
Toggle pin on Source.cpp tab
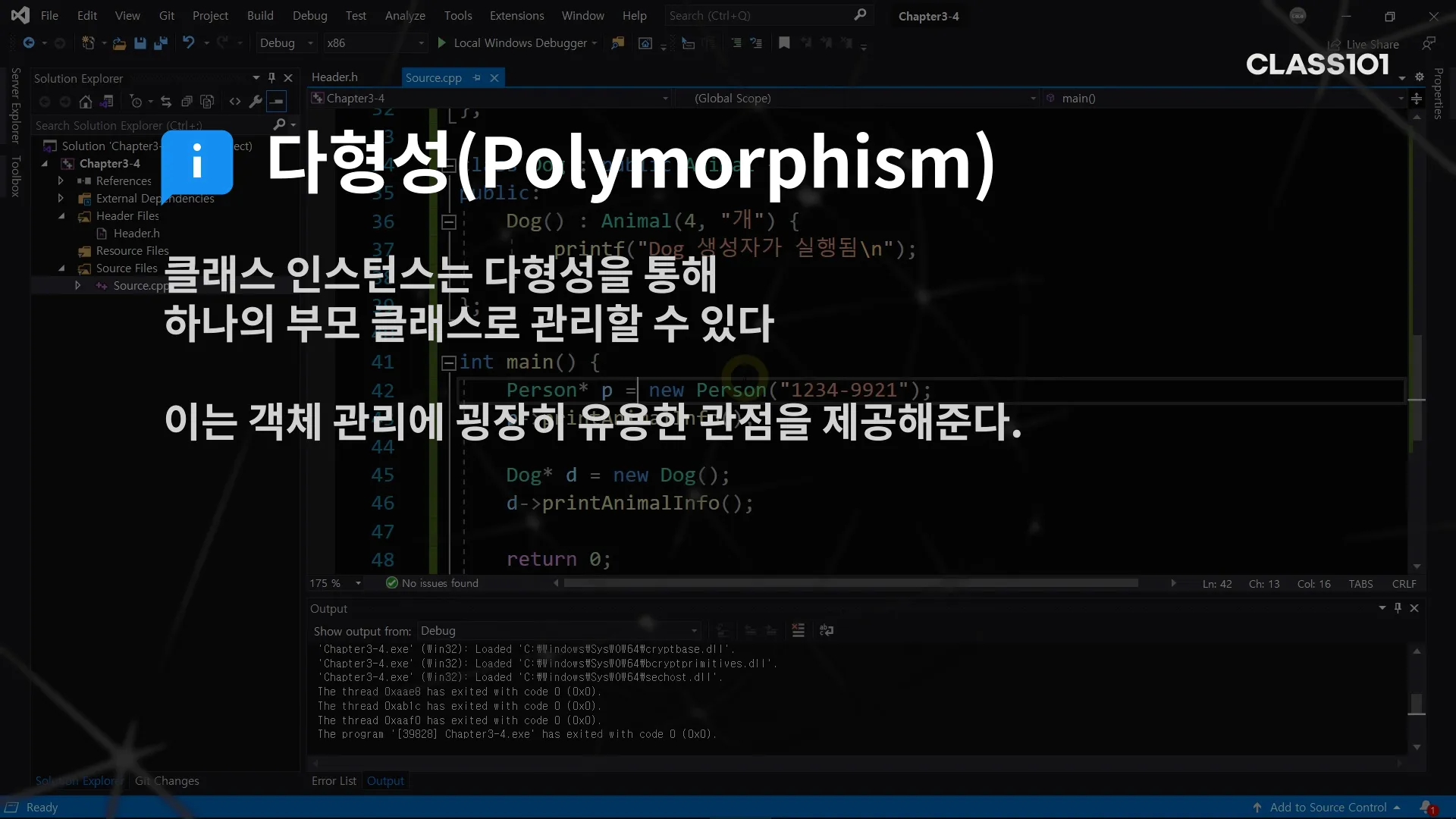pyautogui.click(x=477, y=77)
